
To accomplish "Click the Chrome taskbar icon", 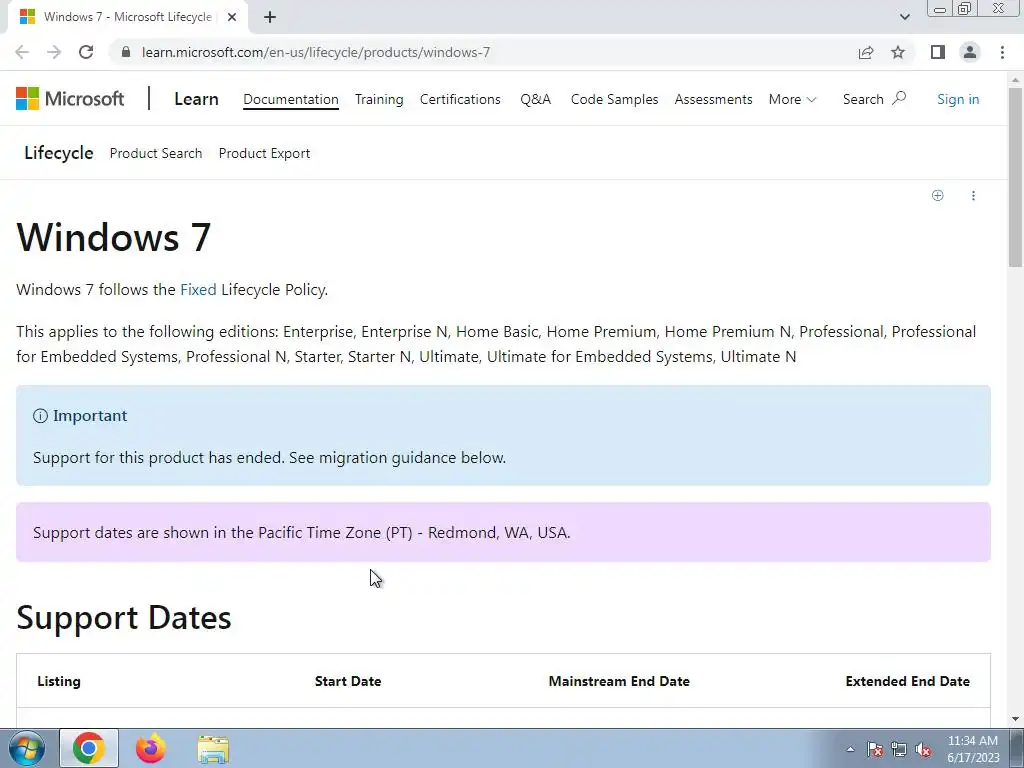I will coord(89,748).
